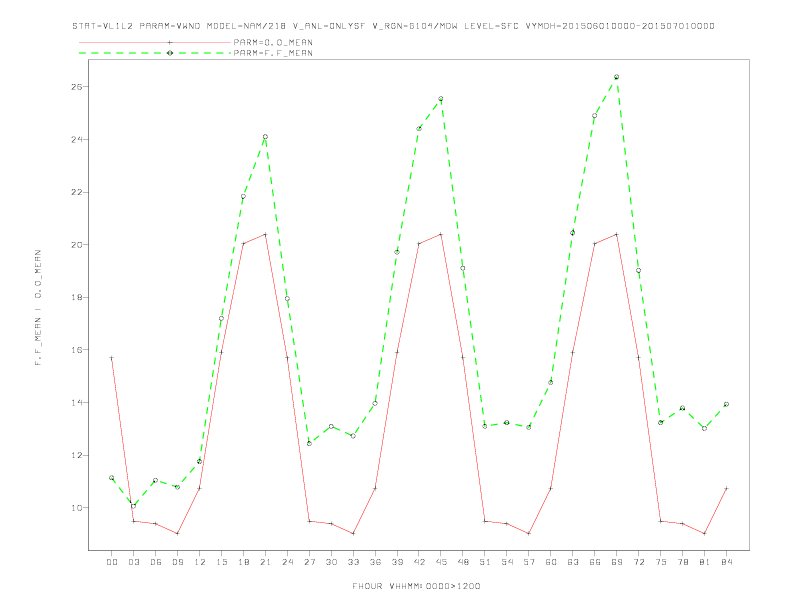Select the PARM=F.F_MEAN legend label
792x612 pixels.
pyautogui.click(x=273, y=53)
